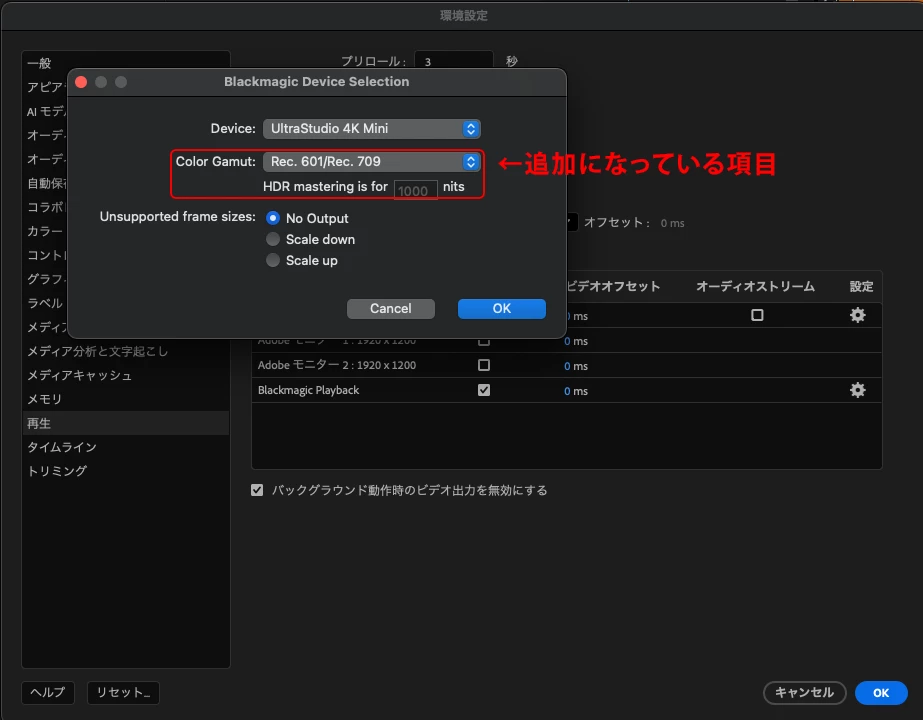Open the Device dropdown showing UltraStudio 4K Mini
The image size is (923, 720).
tap(371, 128)
